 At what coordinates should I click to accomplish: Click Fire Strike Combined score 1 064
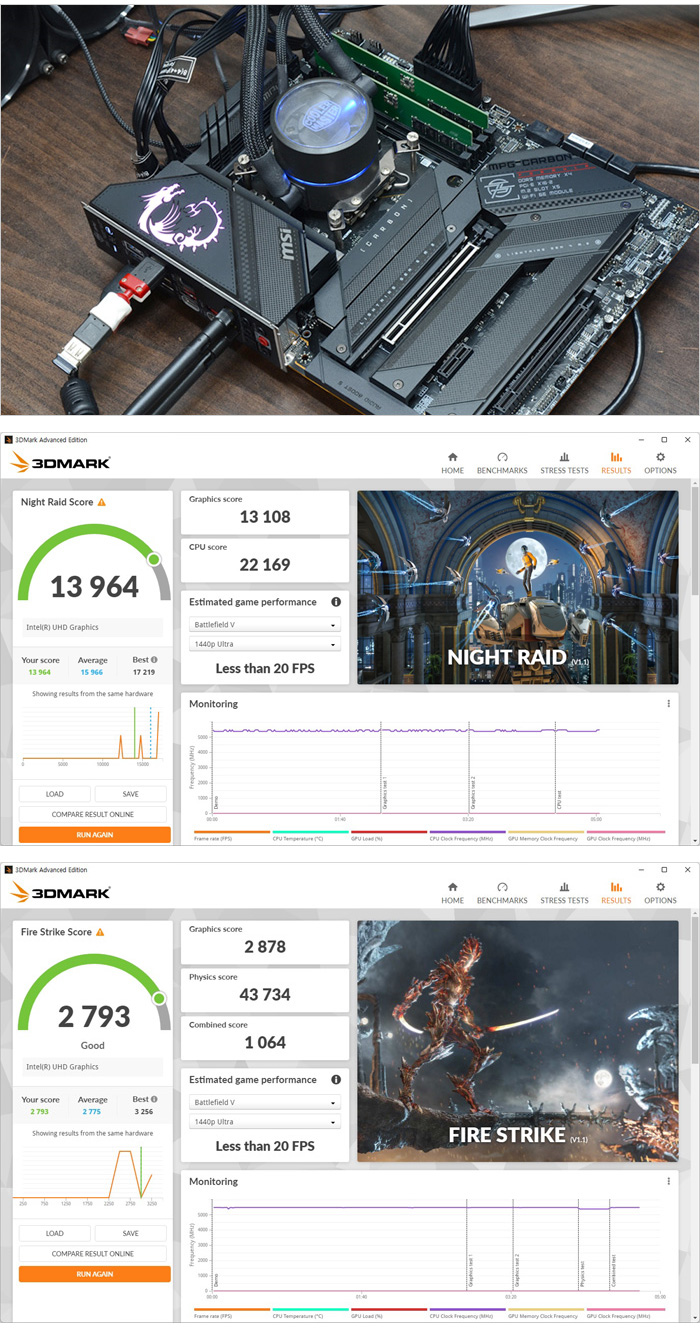click(265, 1042)
